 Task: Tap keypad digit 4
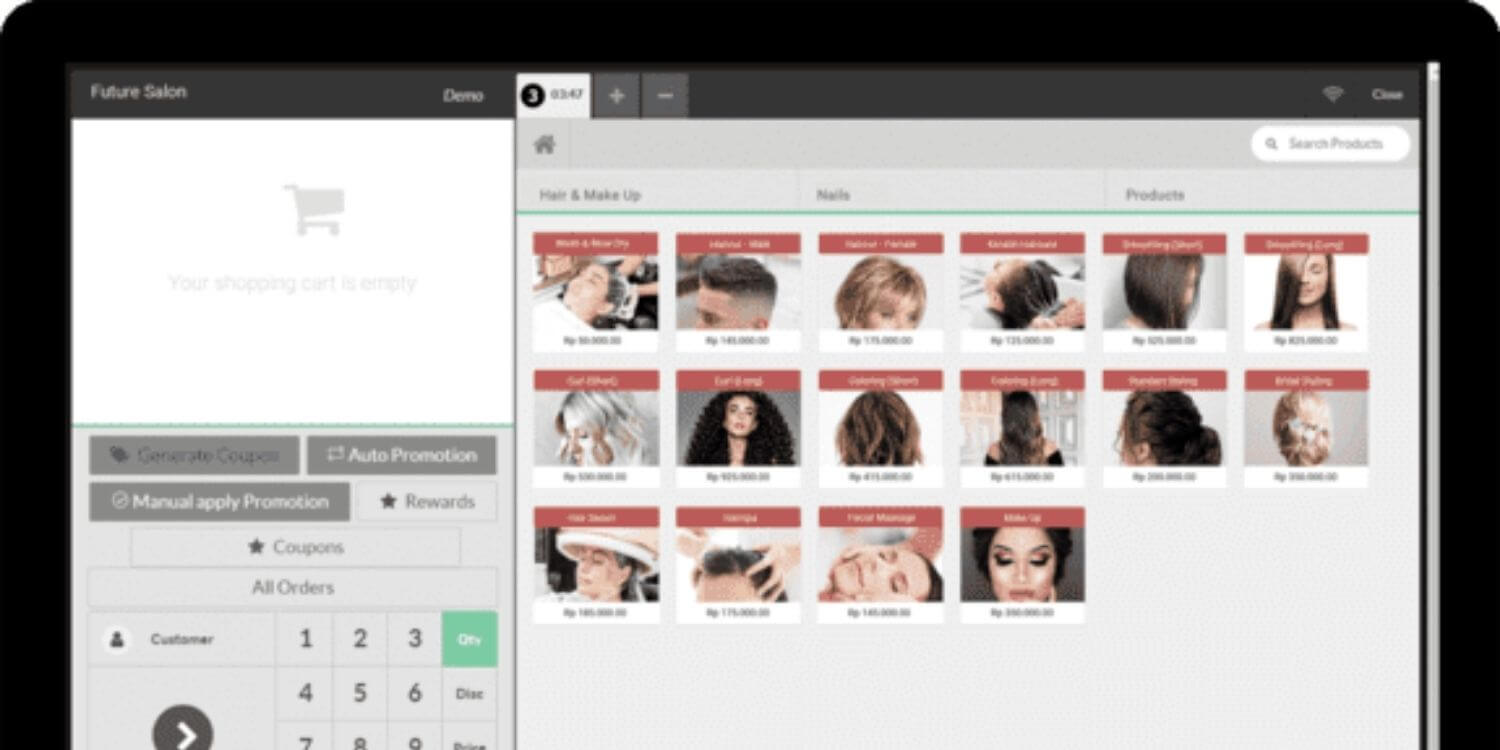pos(306,693)
